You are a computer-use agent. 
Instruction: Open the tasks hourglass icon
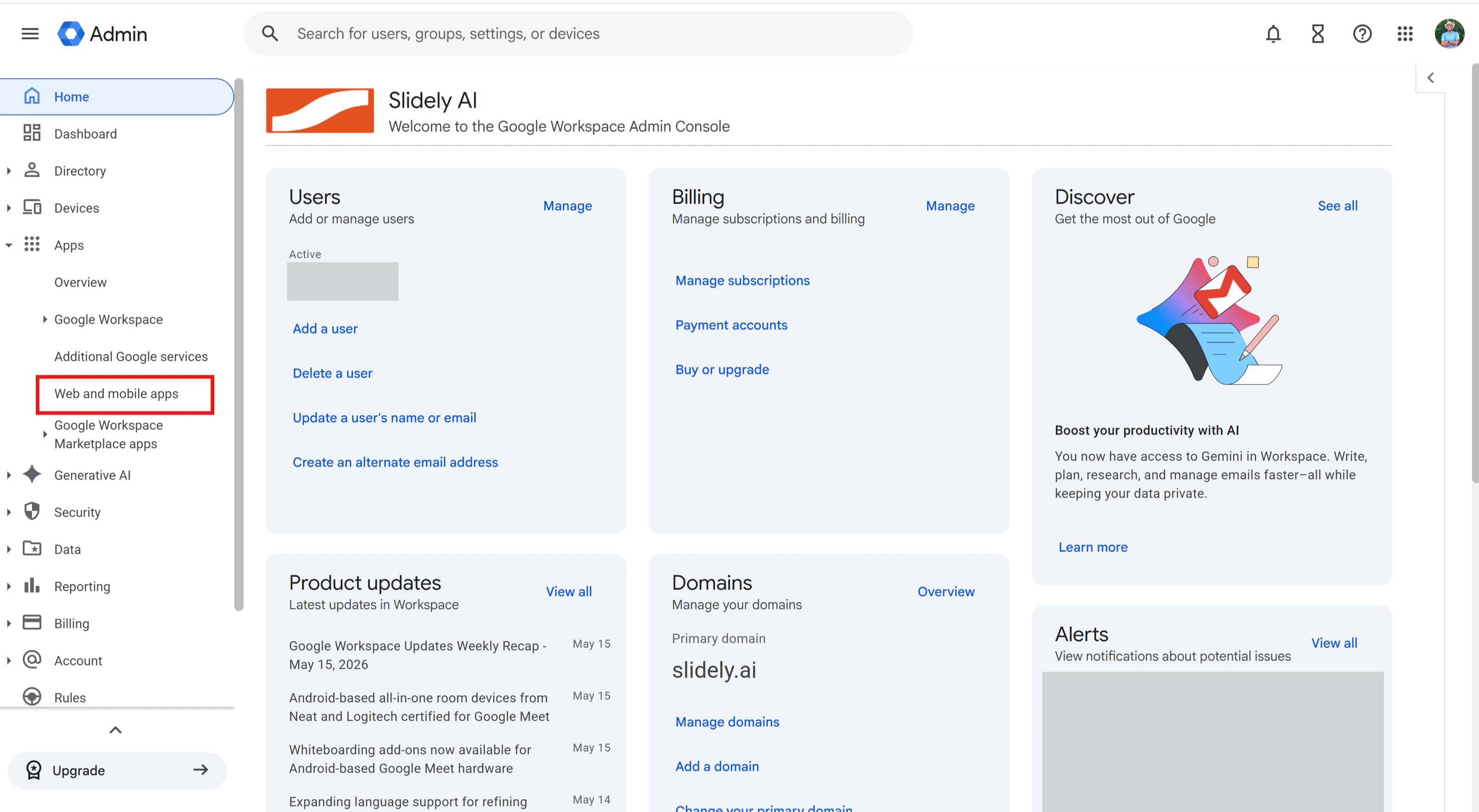click(1317, 34)
